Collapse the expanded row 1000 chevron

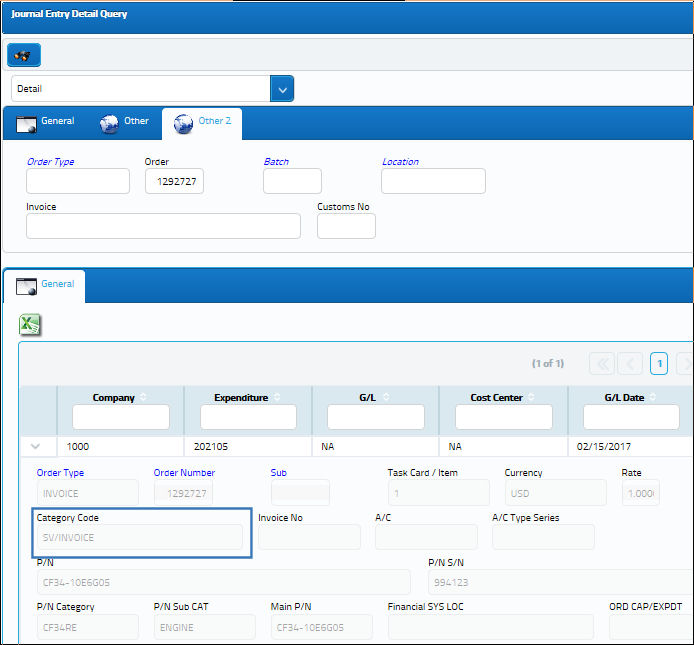tap(35, 446)
